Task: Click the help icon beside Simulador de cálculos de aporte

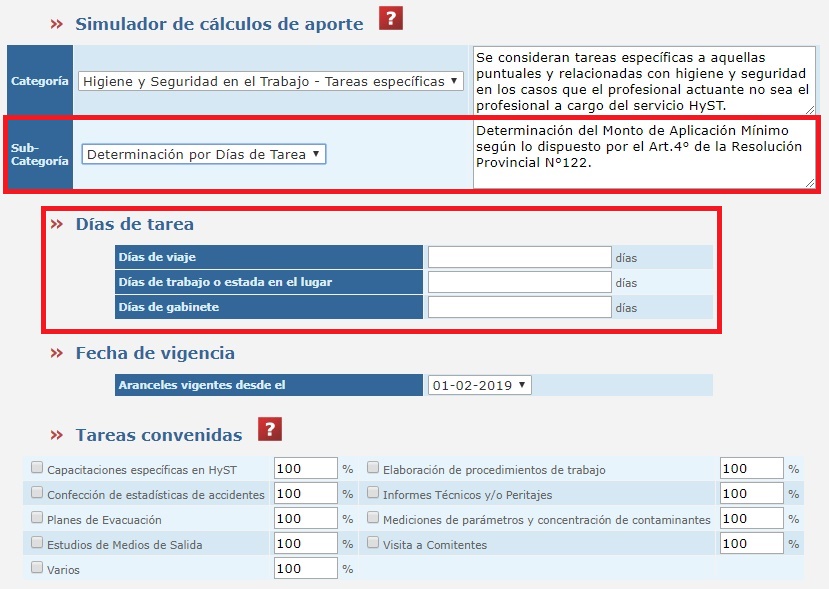Action: [x=390, y=19]
